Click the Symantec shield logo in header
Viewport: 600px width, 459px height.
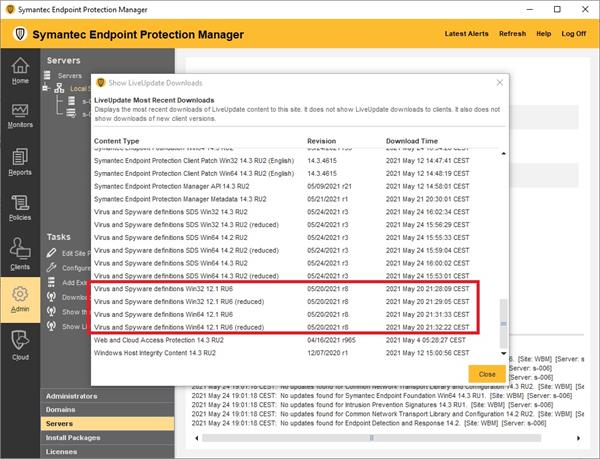pos(20,34)
